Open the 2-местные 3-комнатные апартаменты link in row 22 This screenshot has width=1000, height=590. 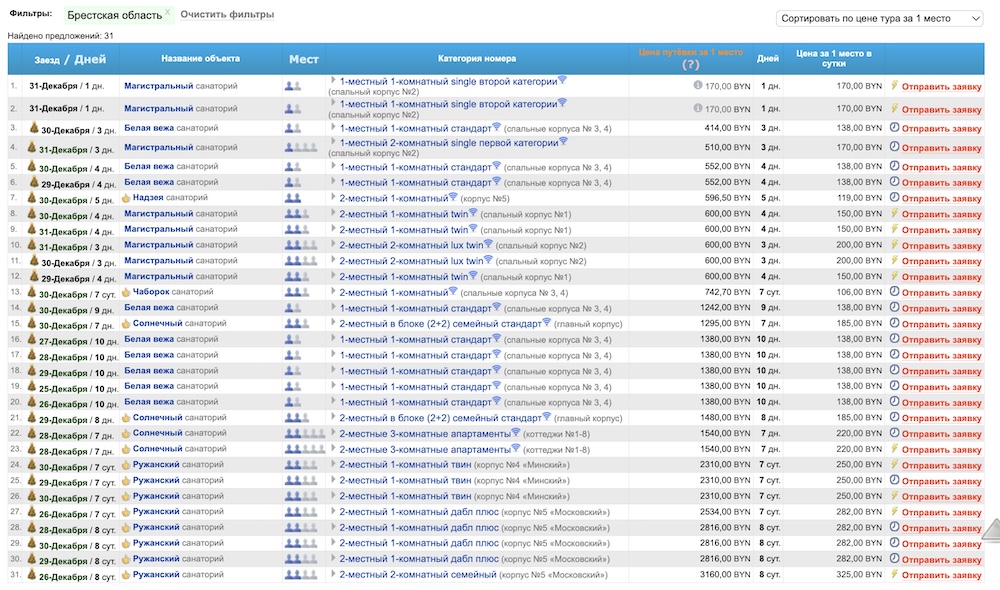pyautogui.click(x=425, y=433)
